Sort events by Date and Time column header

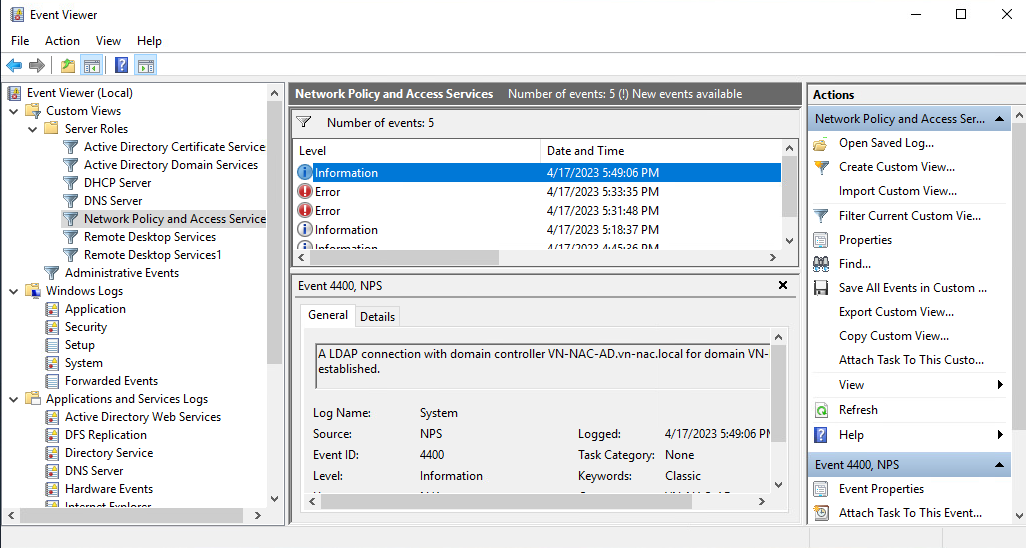[x=661, y=151]
